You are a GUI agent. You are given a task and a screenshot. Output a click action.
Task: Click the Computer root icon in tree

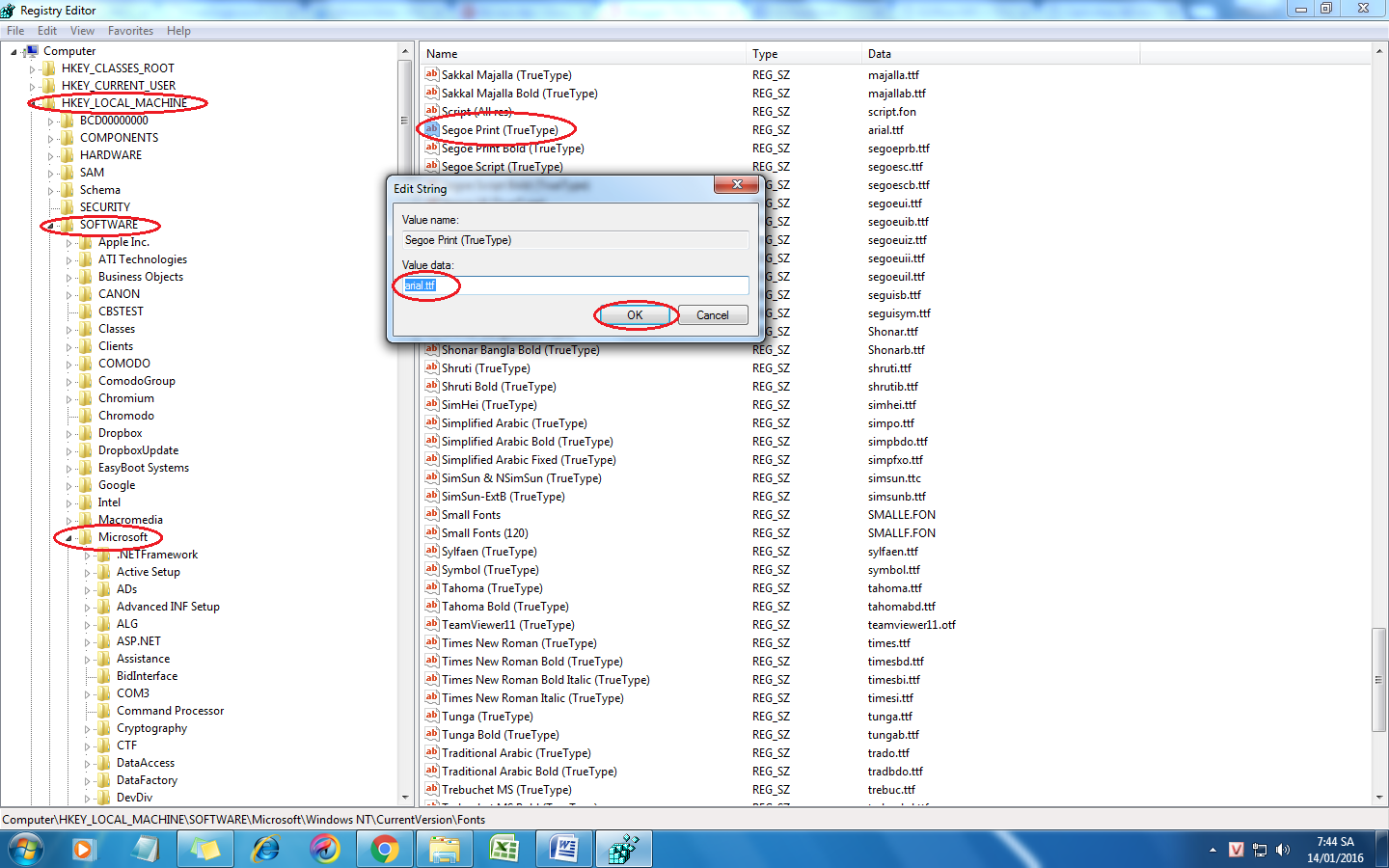(31, 51)
